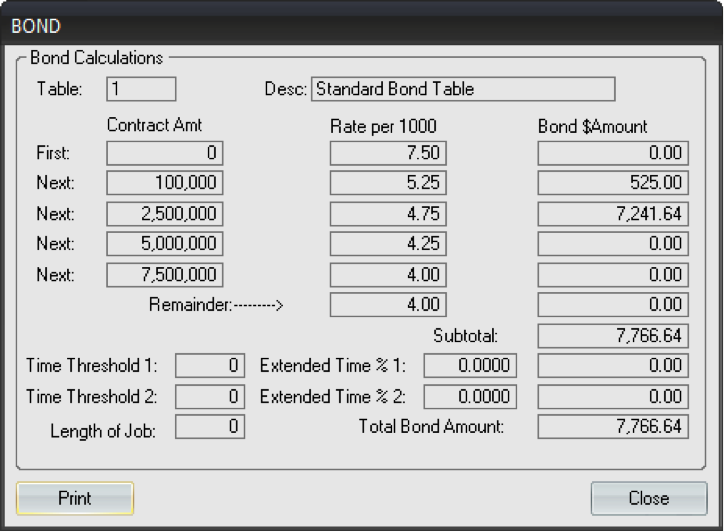Click the 100,000 Contract Amt field
This screenshot has height=532, width=724.
point(165,183)
